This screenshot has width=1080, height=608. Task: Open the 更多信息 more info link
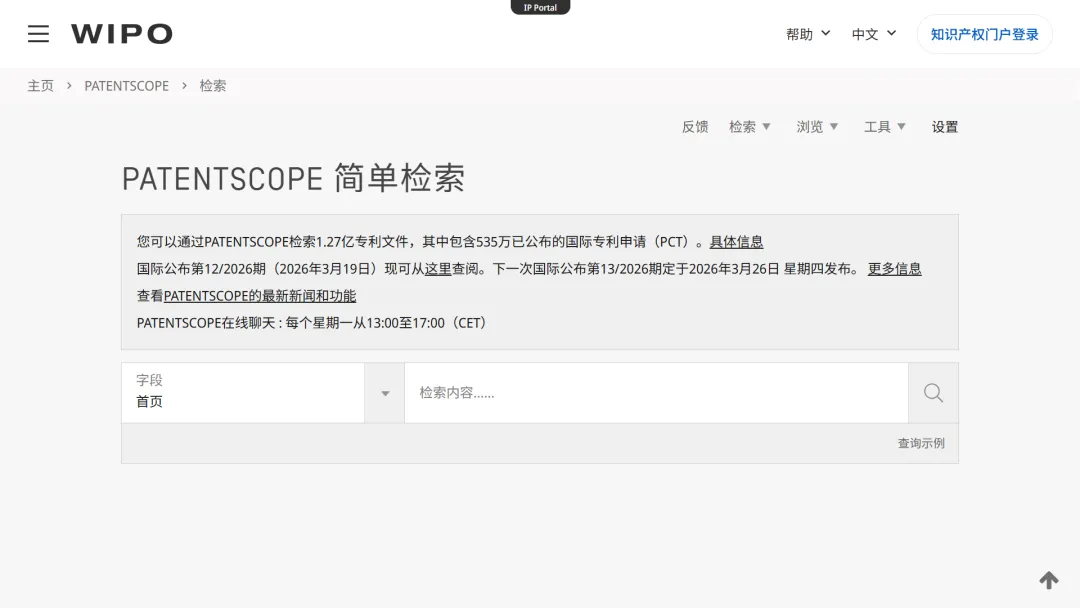pyautogui.click(x=894, y=269)
